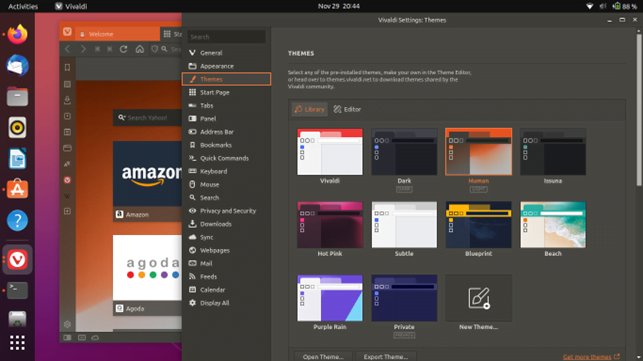
Task: Open Calendar settings category
Action: [226, 290]
